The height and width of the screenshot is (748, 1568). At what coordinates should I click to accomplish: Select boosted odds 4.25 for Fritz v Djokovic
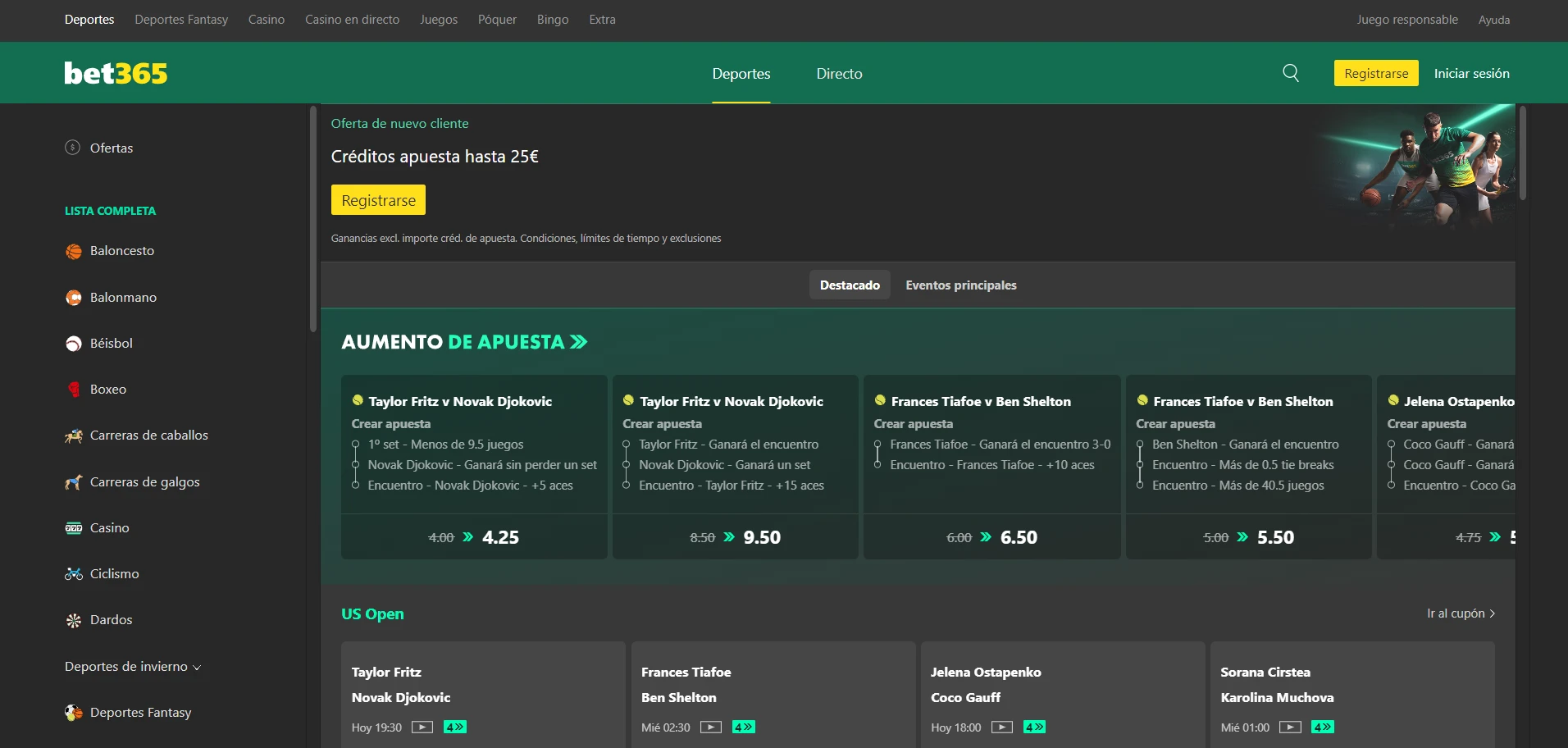474,537
